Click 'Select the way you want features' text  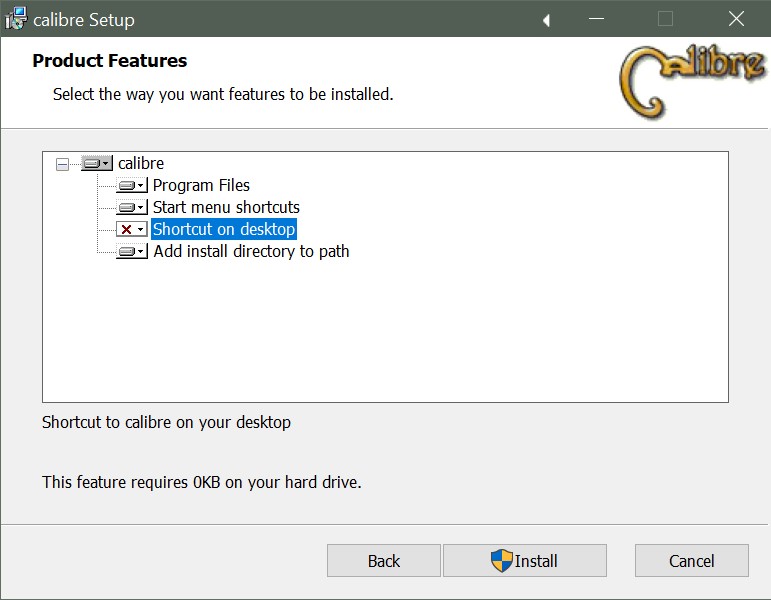tap(223, 94)
